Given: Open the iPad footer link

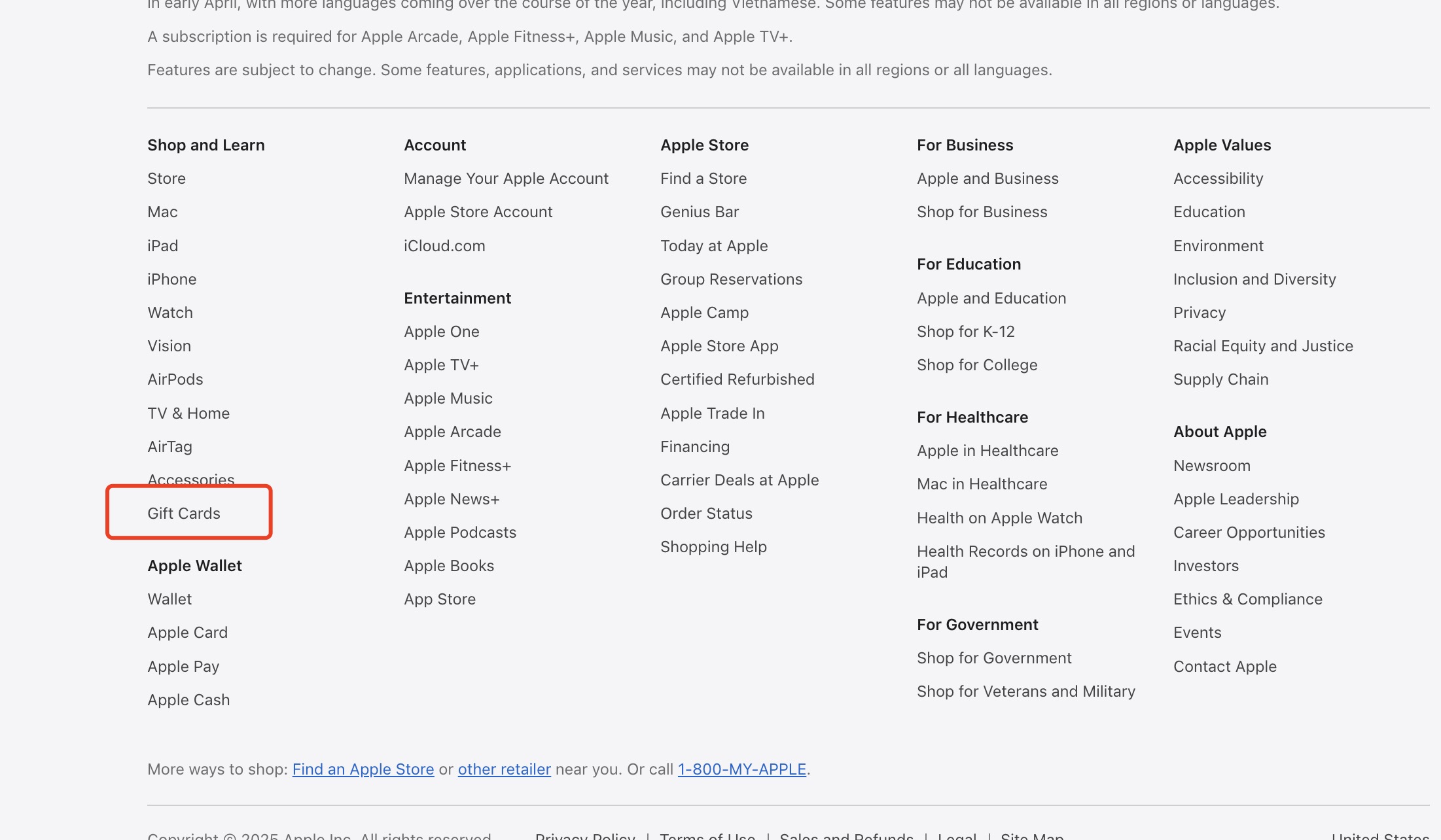Looking at the screenshot, I should 162,245.
